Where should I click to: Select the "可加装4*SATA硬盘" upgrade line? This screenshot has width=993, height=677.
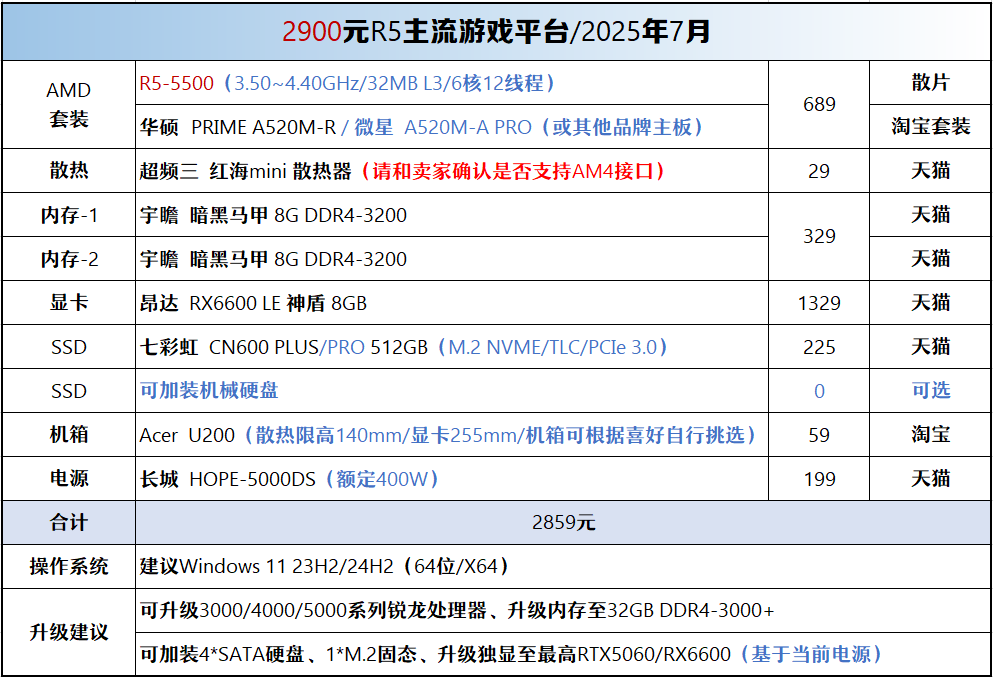(563, 654)
